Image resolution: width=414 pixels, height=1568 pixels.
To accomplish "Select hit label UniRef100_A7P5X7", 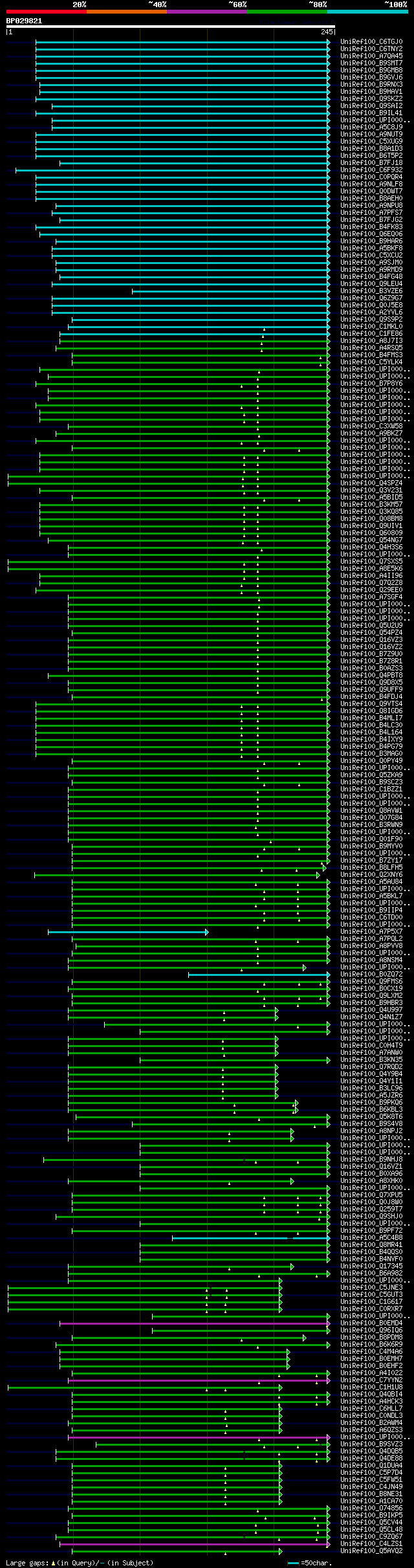I will pyautogui.click(x=371, y=932).
